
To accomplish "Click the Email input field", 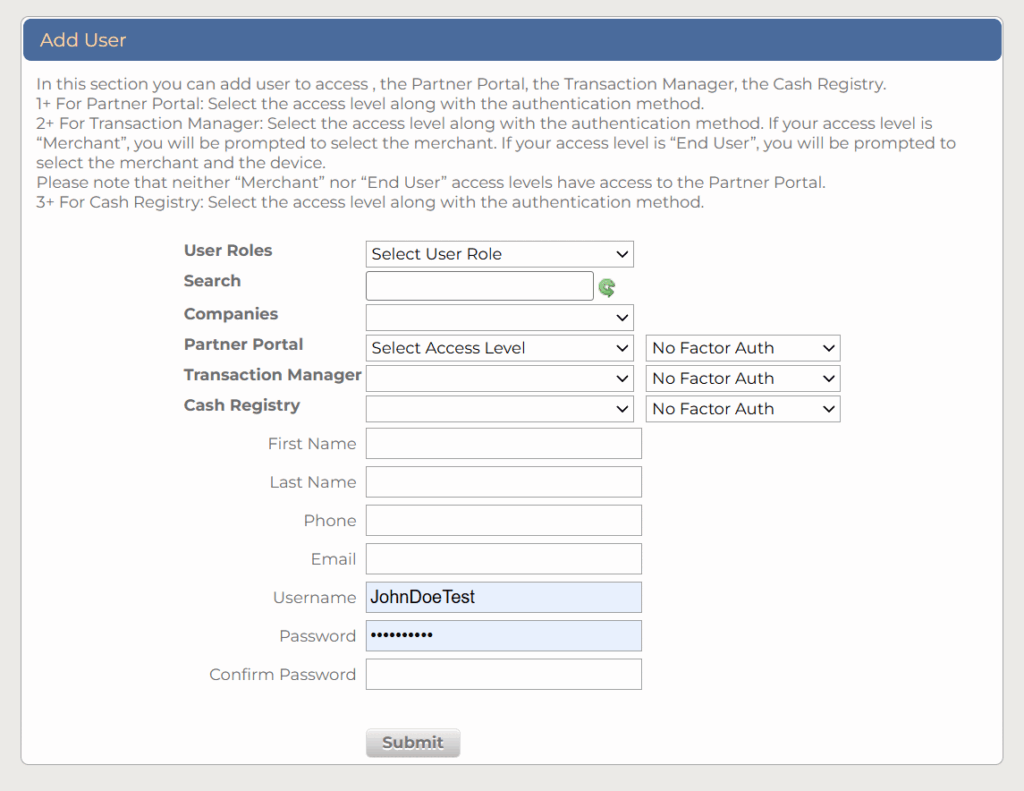I will click(503, 559).
